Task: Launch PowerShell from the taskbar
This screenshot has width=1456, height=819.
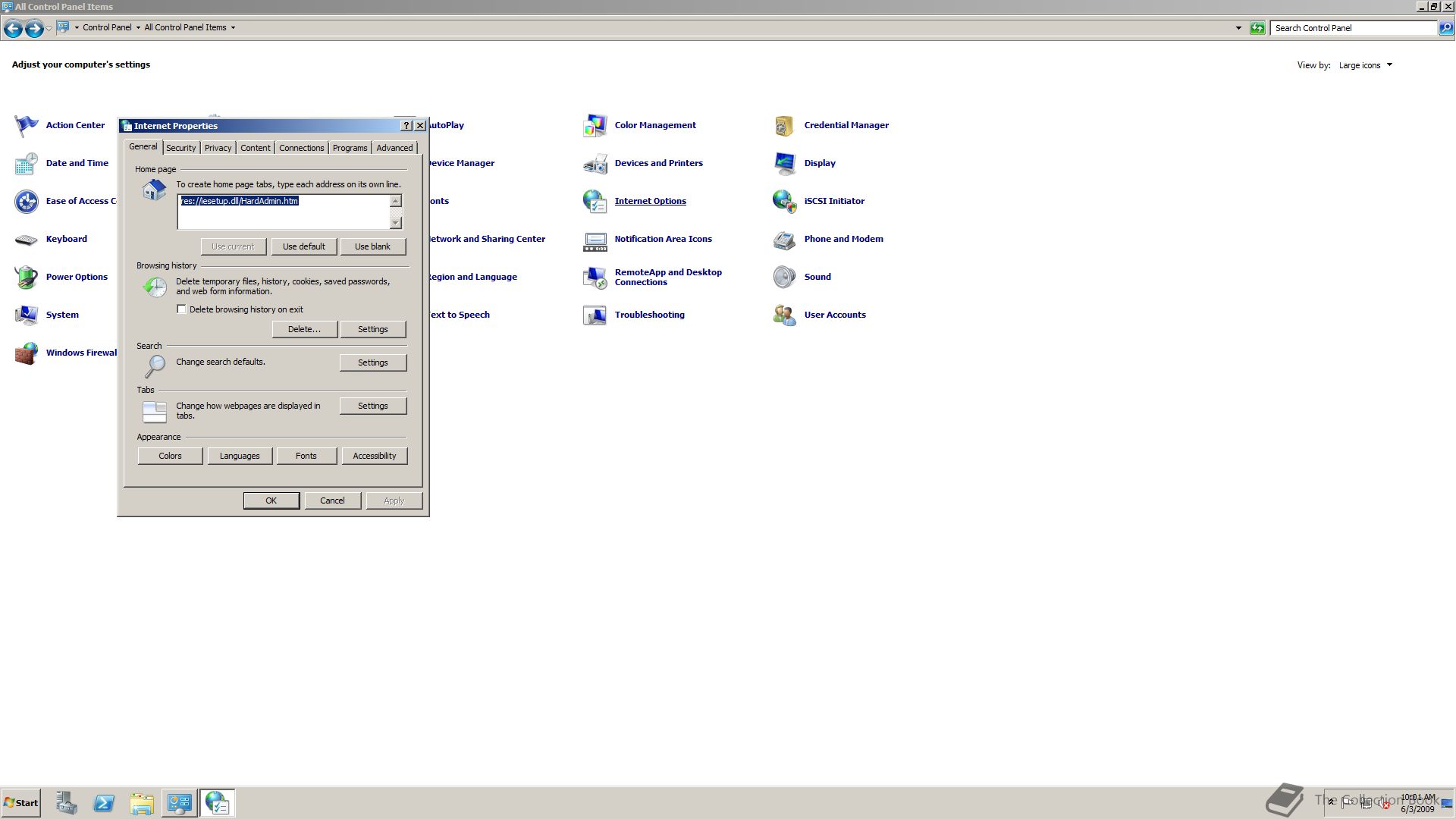Action: click(x=104, y=803)
